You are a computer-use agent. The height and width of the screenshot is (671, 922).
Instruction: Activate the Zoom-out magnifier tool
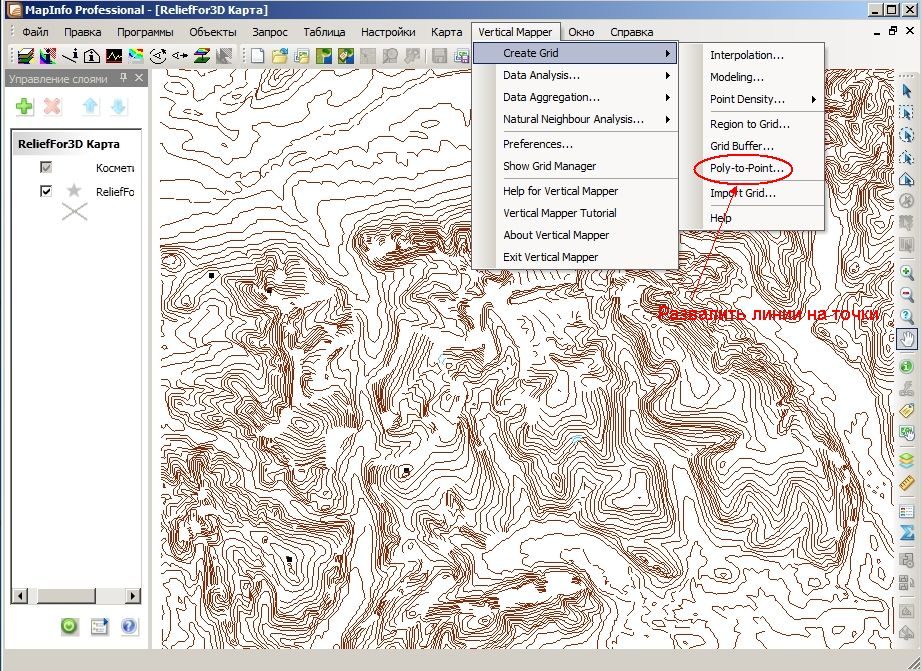906,294
